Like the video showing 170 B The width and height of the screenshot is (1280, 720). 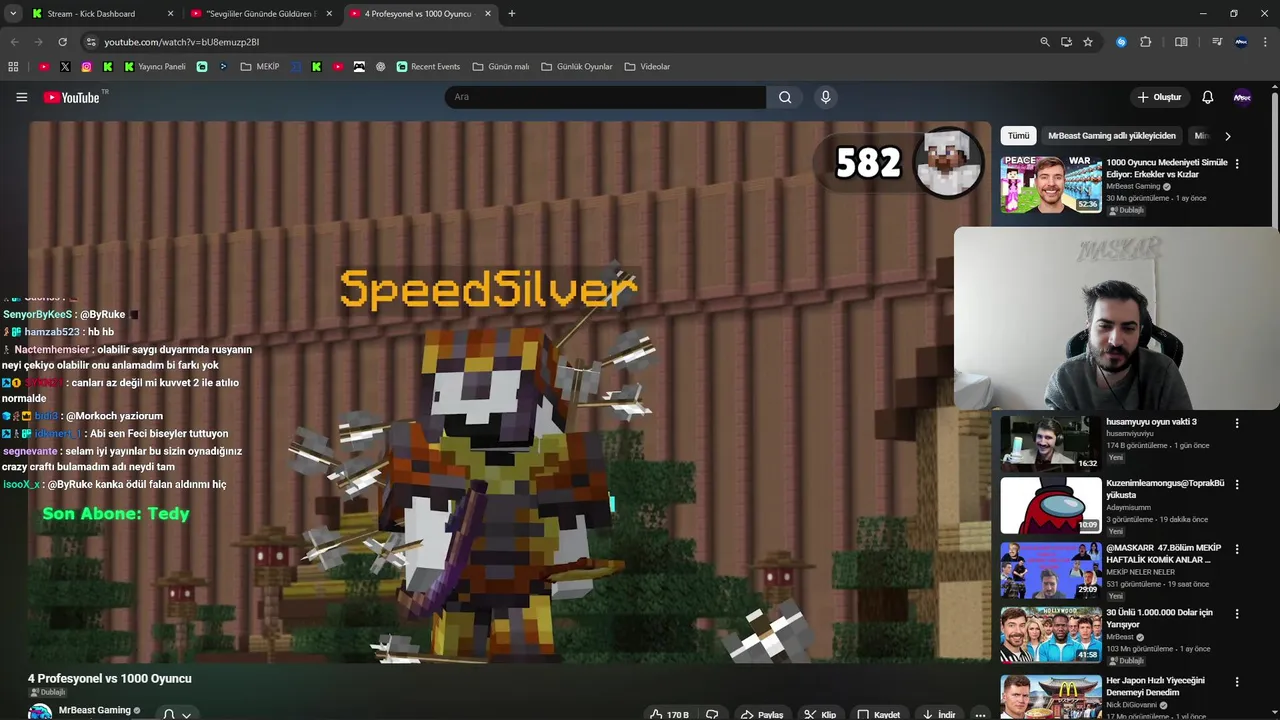(669, 714)
